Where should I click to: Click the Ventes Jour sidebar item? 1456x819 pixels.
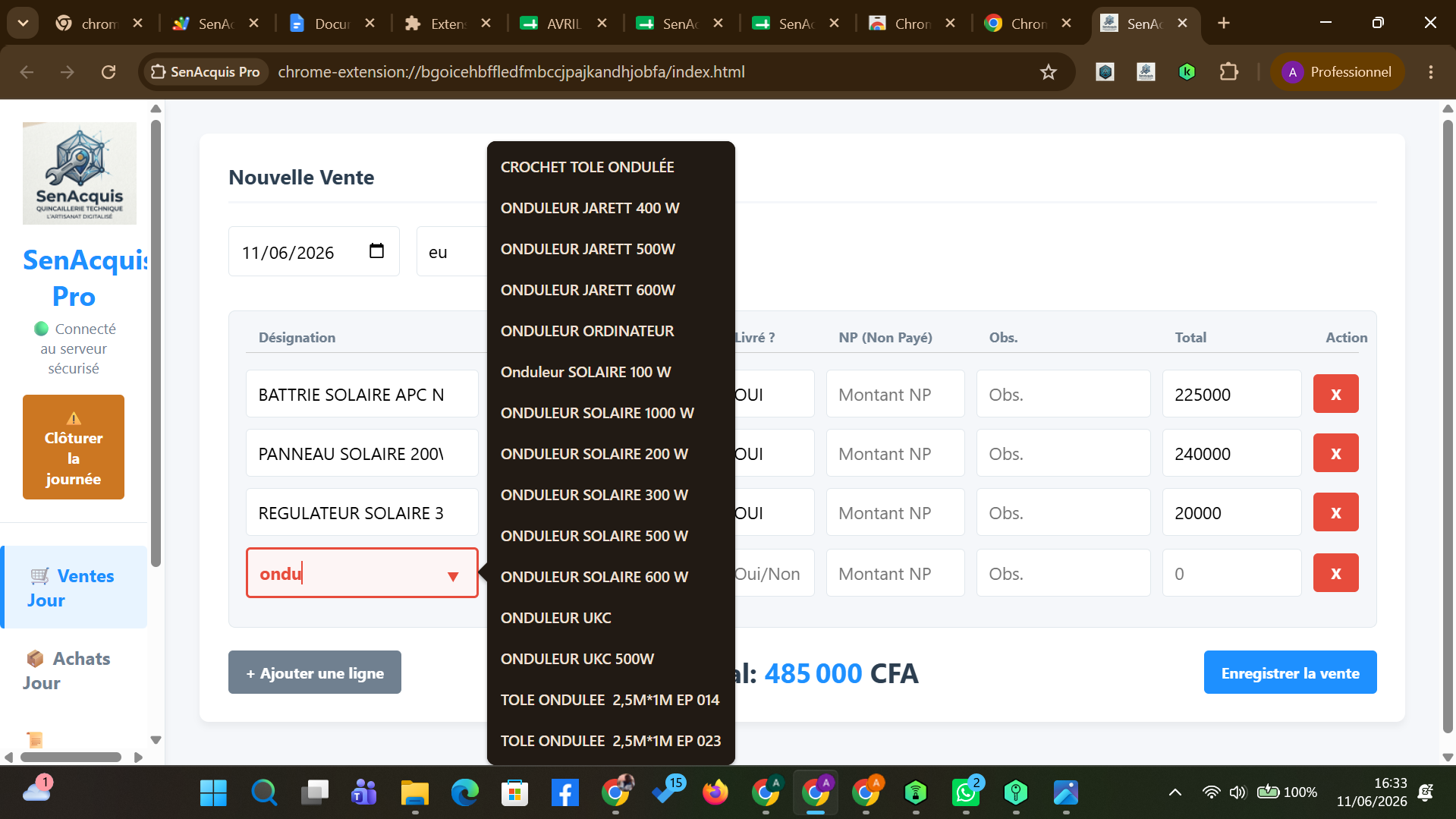[x=74, y=587]
